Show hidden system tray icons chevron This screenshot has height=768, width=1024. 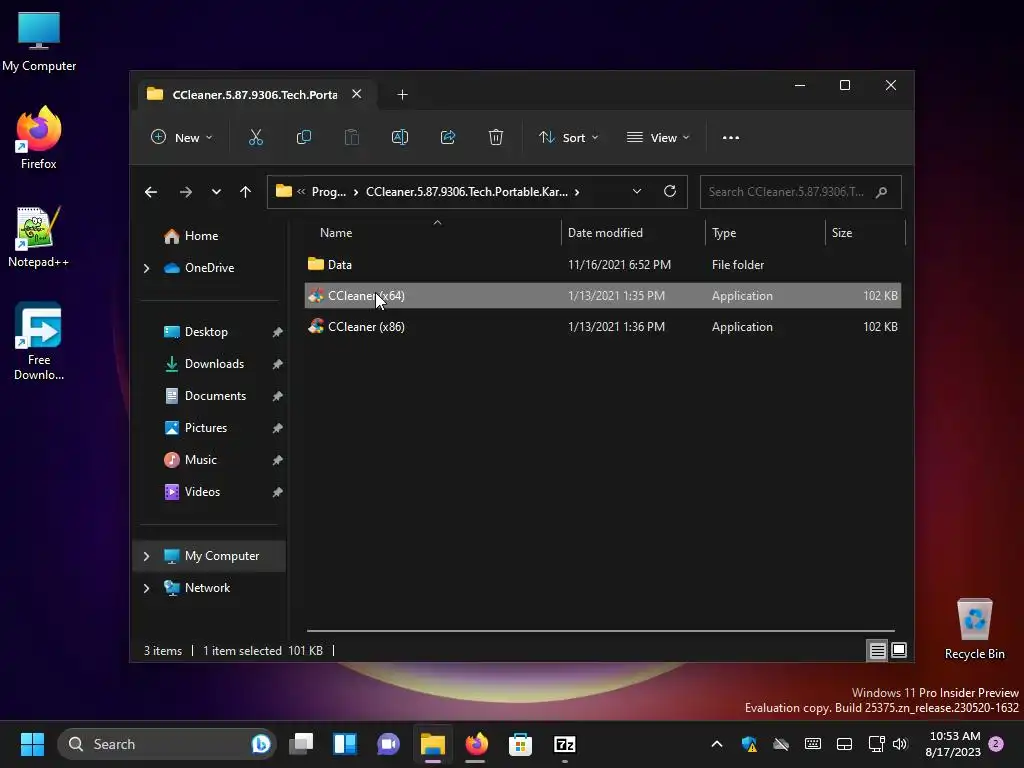coord(716,744)
